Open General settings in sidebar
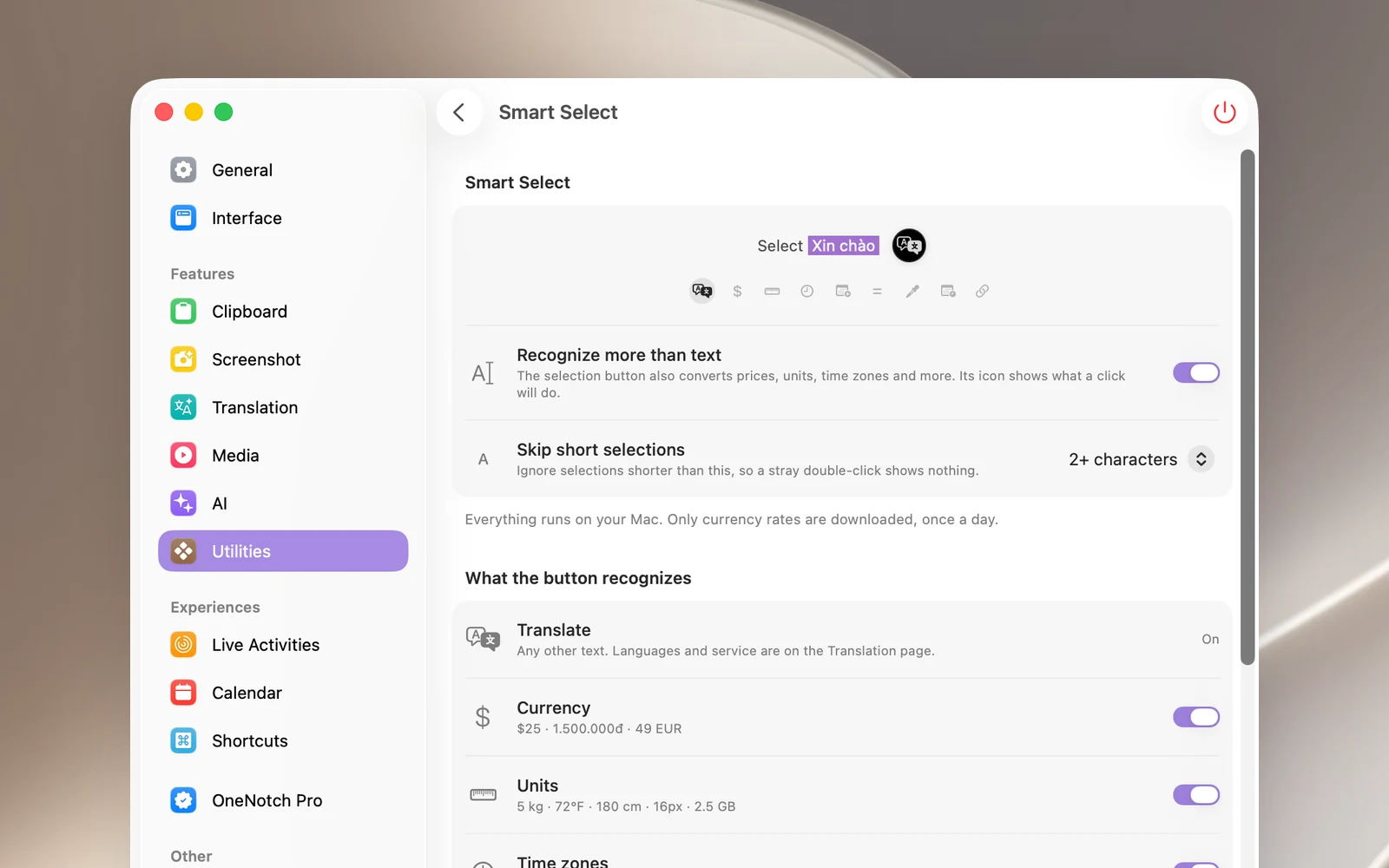Screen dimensions: 1389x868 click(x=283, y=170)
